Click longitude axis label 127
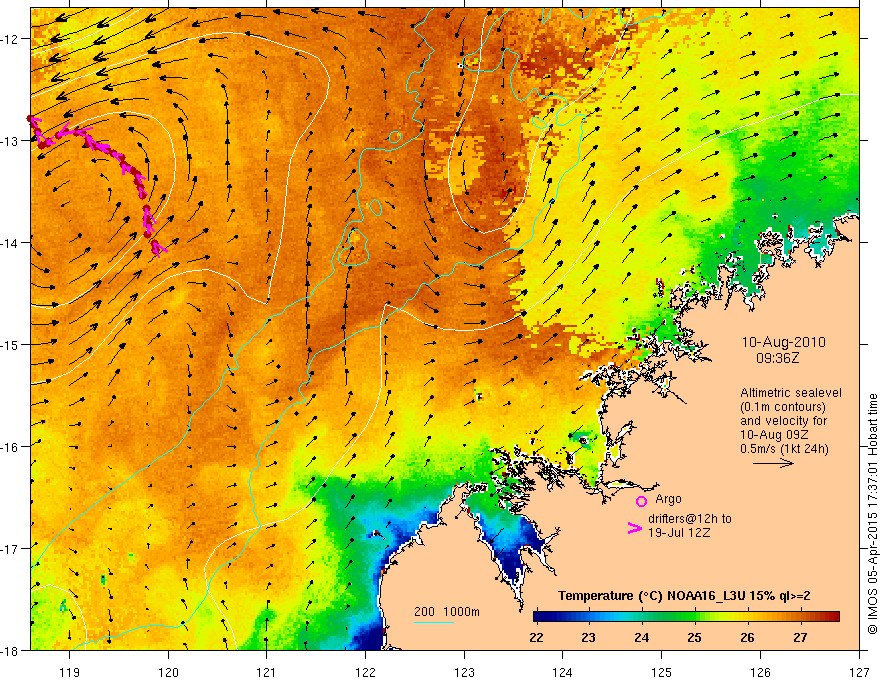 pyautogui.click(x=859, y=672)
